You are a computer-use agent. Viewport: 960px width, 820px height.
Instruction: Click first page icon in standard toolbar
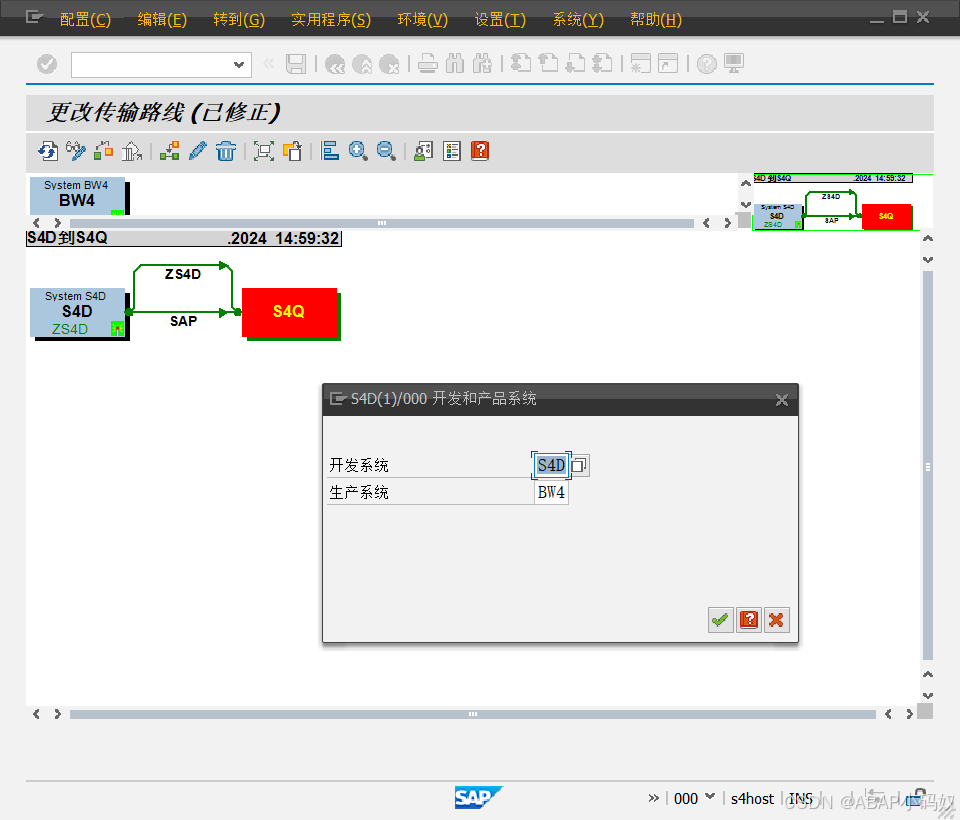[x=521, y=64]
